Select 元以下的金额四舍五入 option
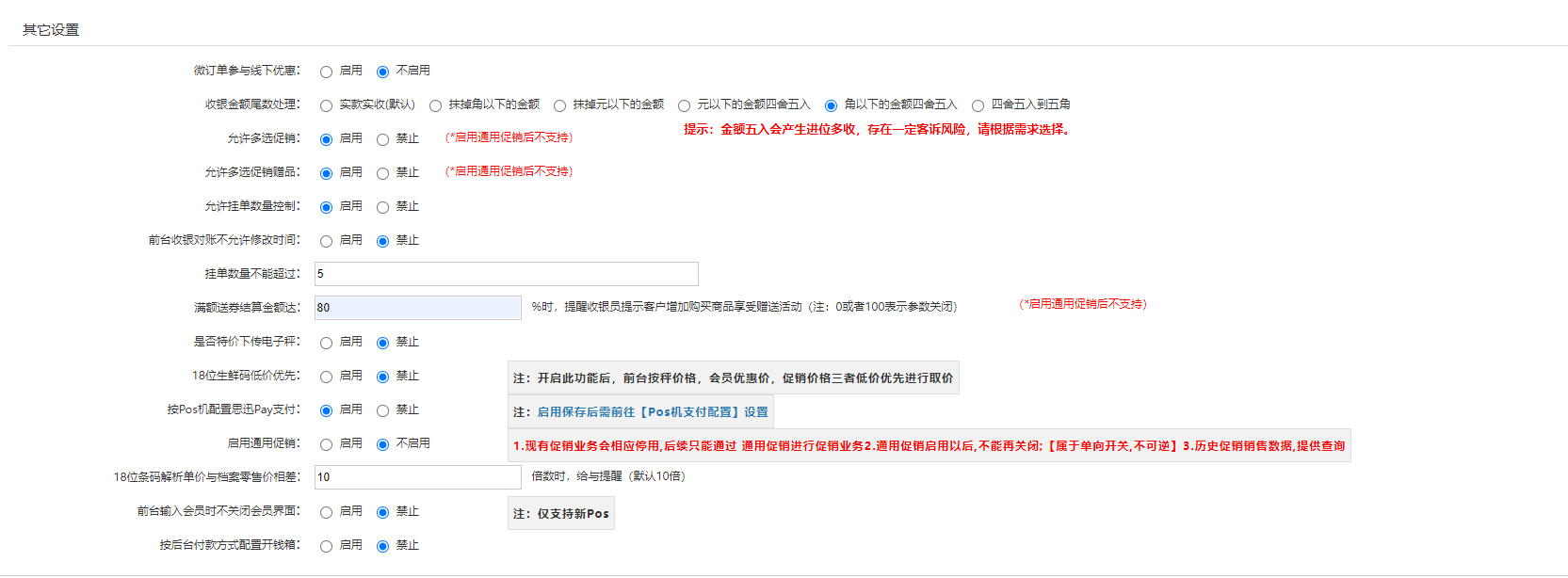This screenshot has width=1568, height=578. 684,105
